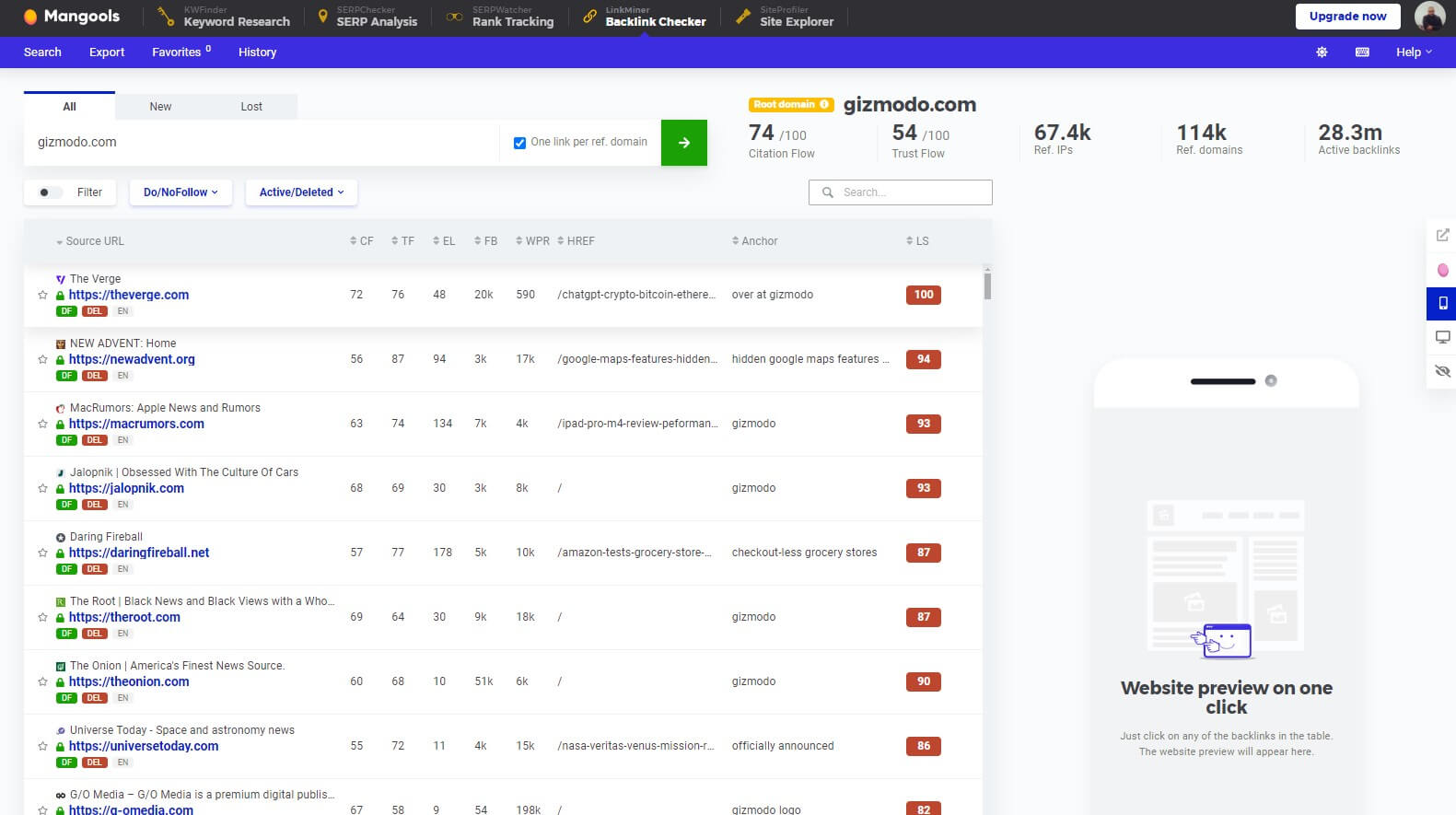Click the DEL tag on theverge.com row
Viewport: 1456px width, 815px height.
tap(95, 311)
